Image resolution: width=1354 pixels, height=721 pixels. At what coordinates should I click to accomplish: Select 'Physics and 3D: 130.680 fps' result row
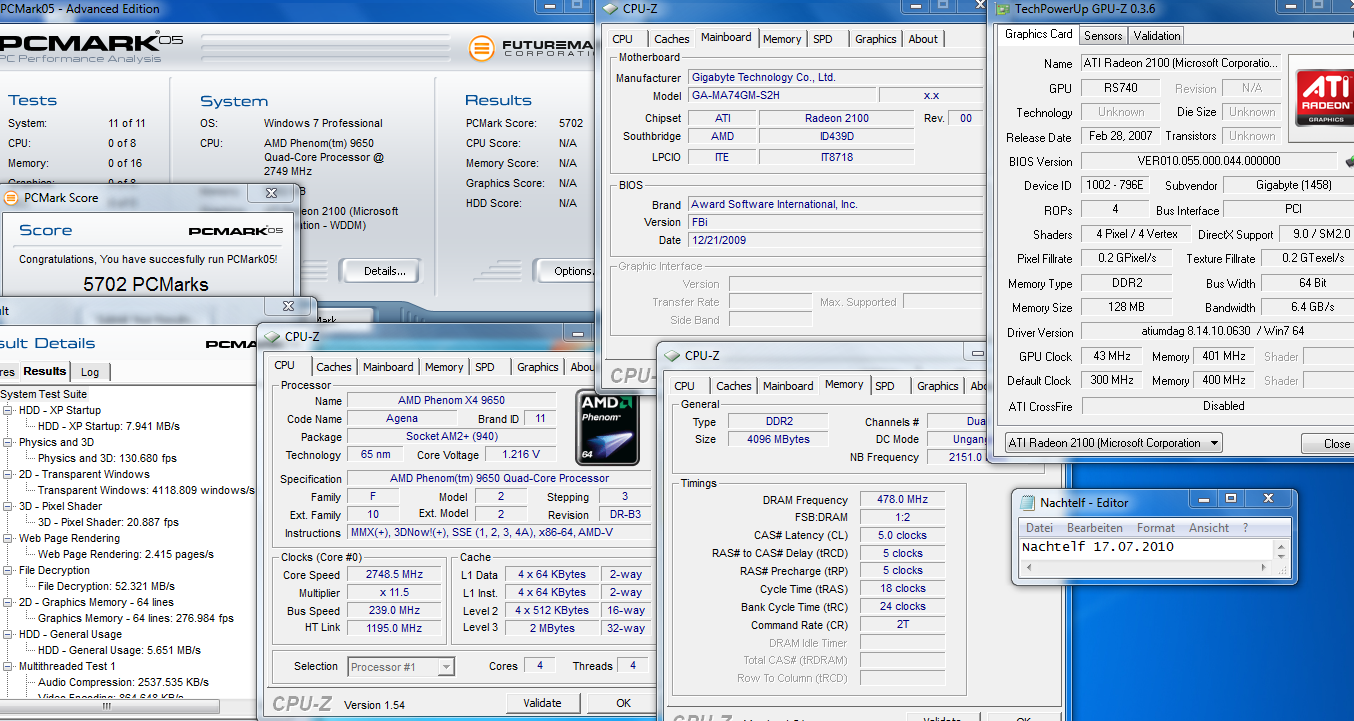(107, 458)
